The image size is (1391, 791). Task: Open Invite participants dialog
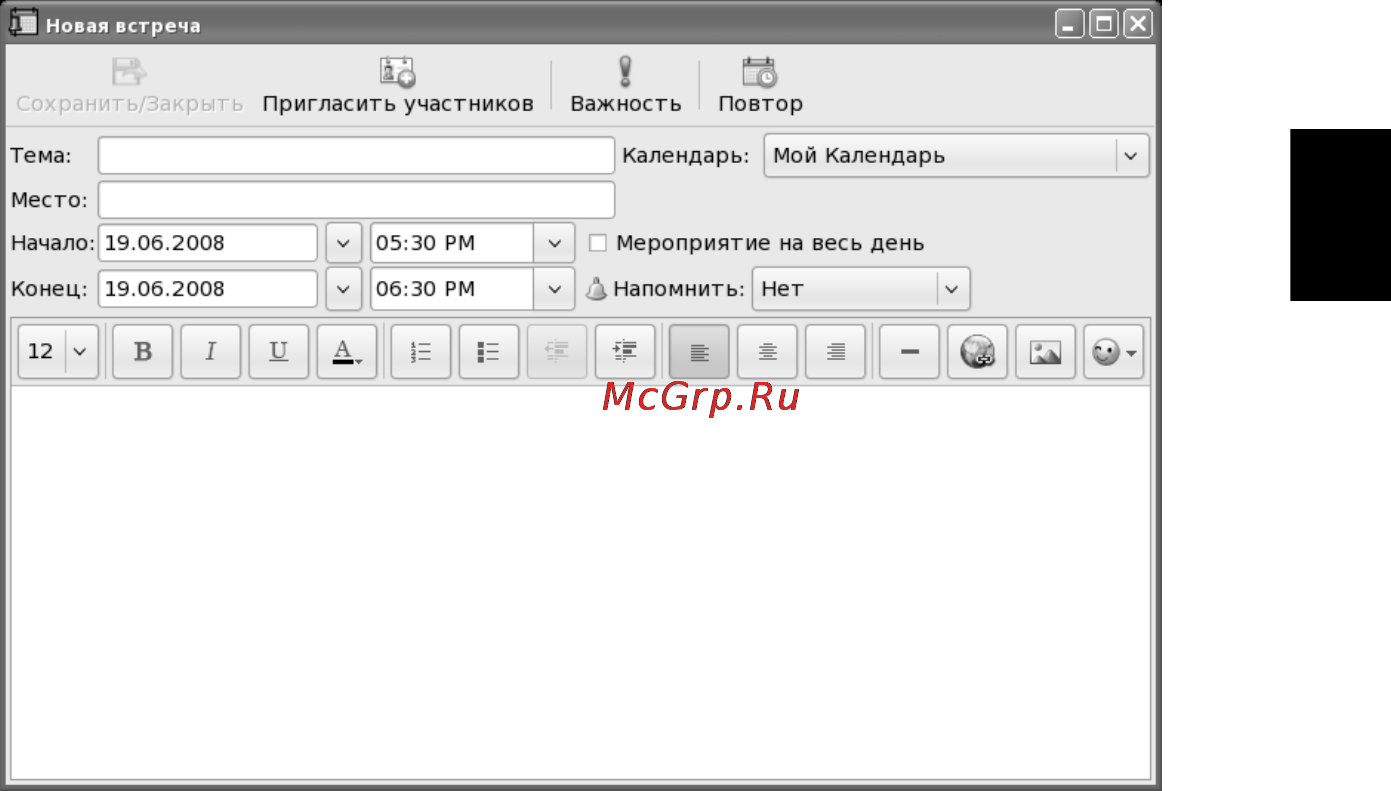[x=398, y=86]
